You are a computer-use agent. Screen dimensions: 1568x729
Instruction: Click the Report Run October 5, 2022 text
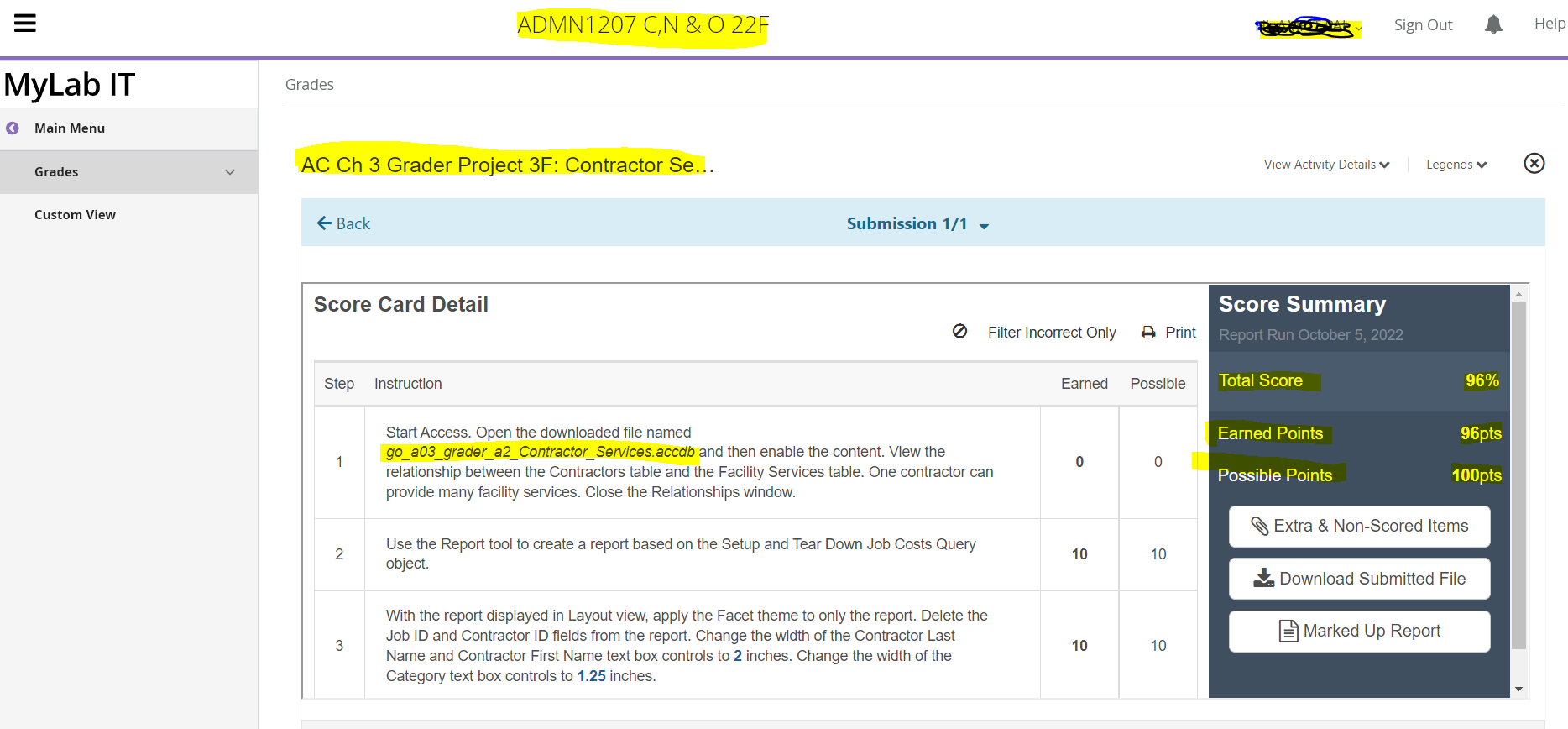coord(1311,335)
